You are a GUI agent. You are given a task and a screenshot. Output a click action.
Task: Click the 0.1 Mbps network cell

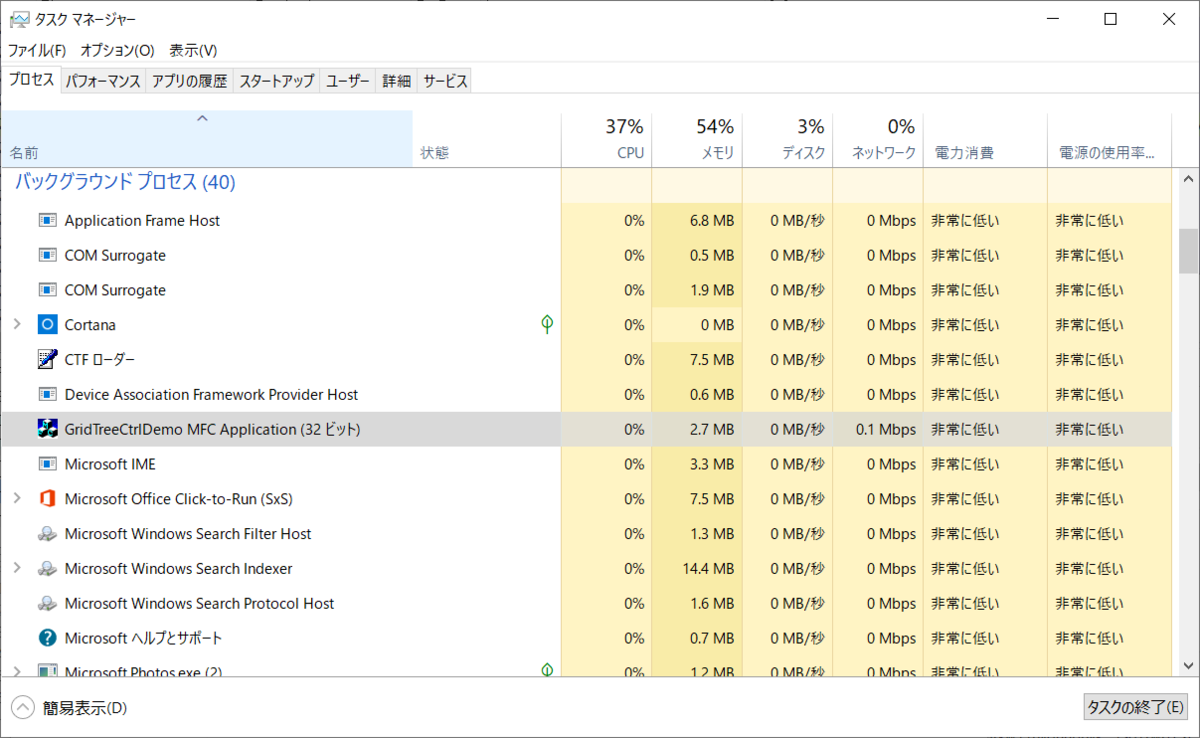click(x=878, y=429)
